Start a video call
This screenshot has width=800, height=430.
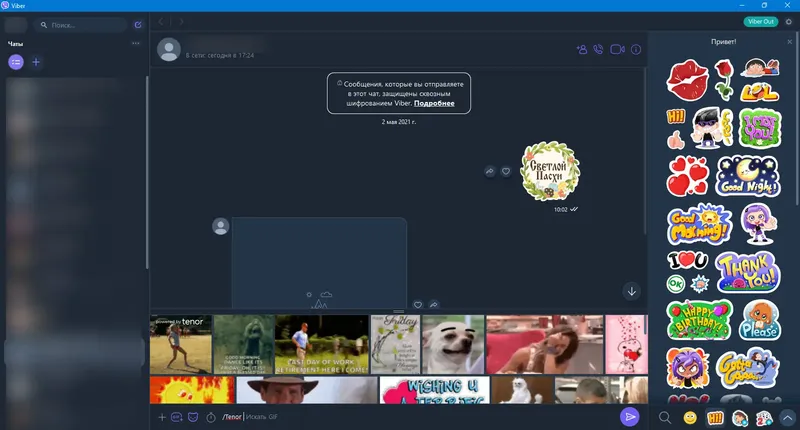tap(617, 49)
